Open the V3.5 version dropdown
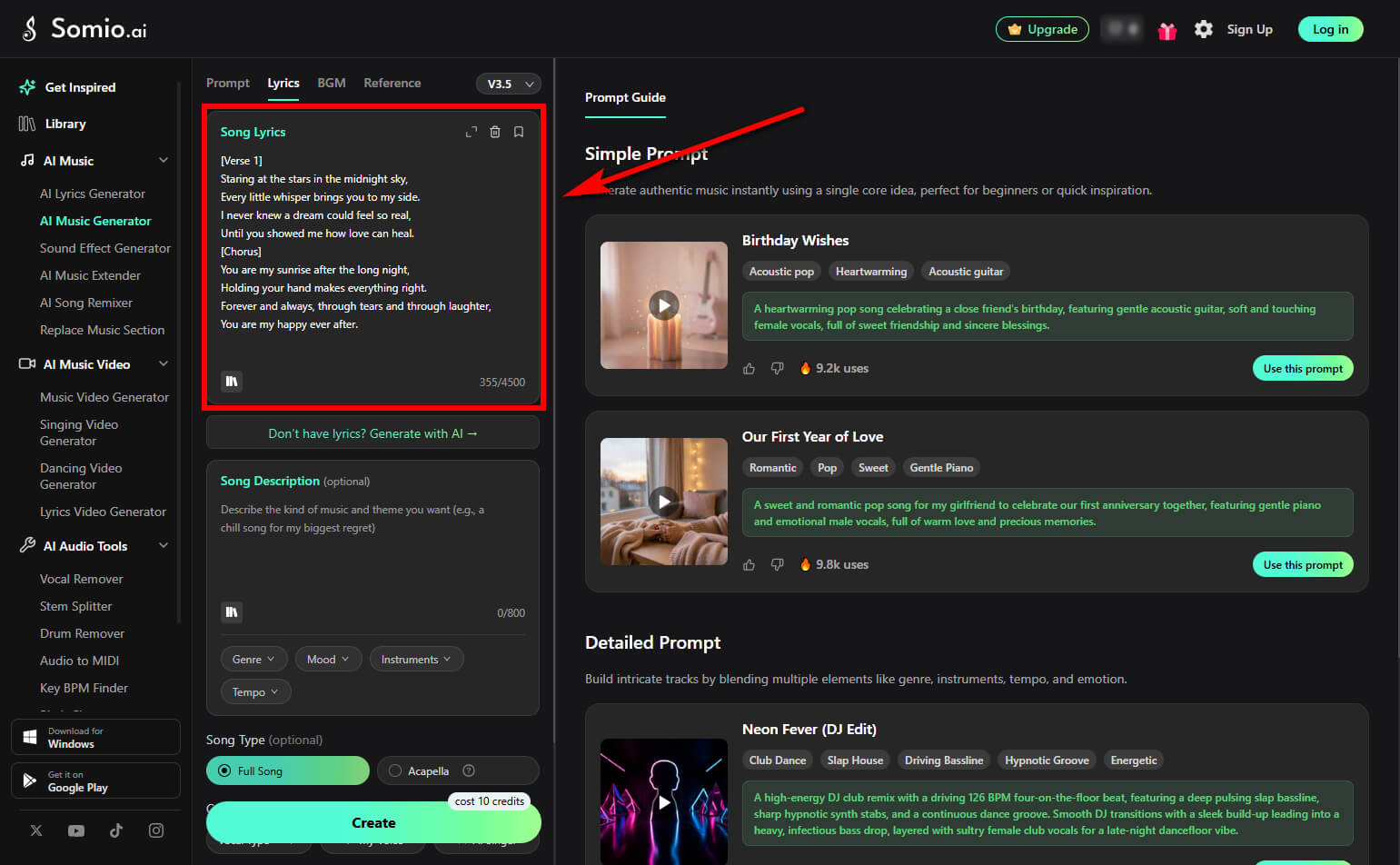The image size is (1400, 865). pyautogui.click(x=509, y=84)
